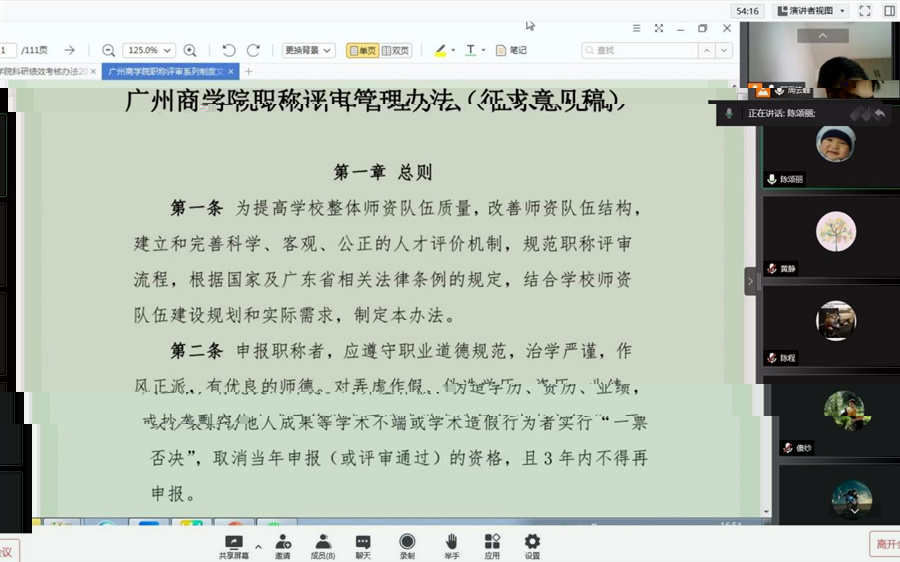Open the 更换背景 background dropdown
The width and height of the screenshot is (900, 562).
pos(308,51)
